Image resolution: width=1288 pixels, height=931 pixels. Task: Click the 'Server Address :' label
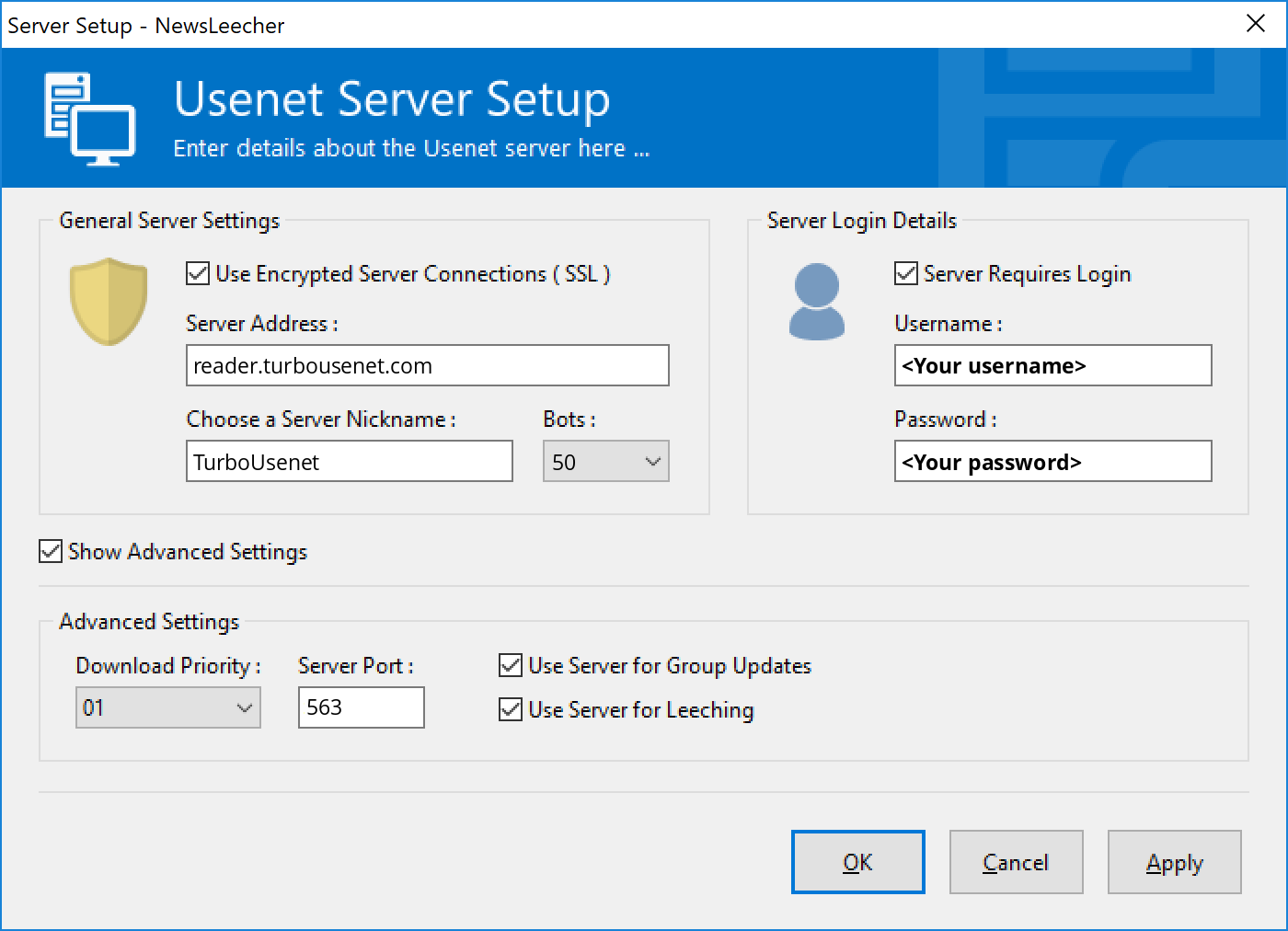point(262,324)
